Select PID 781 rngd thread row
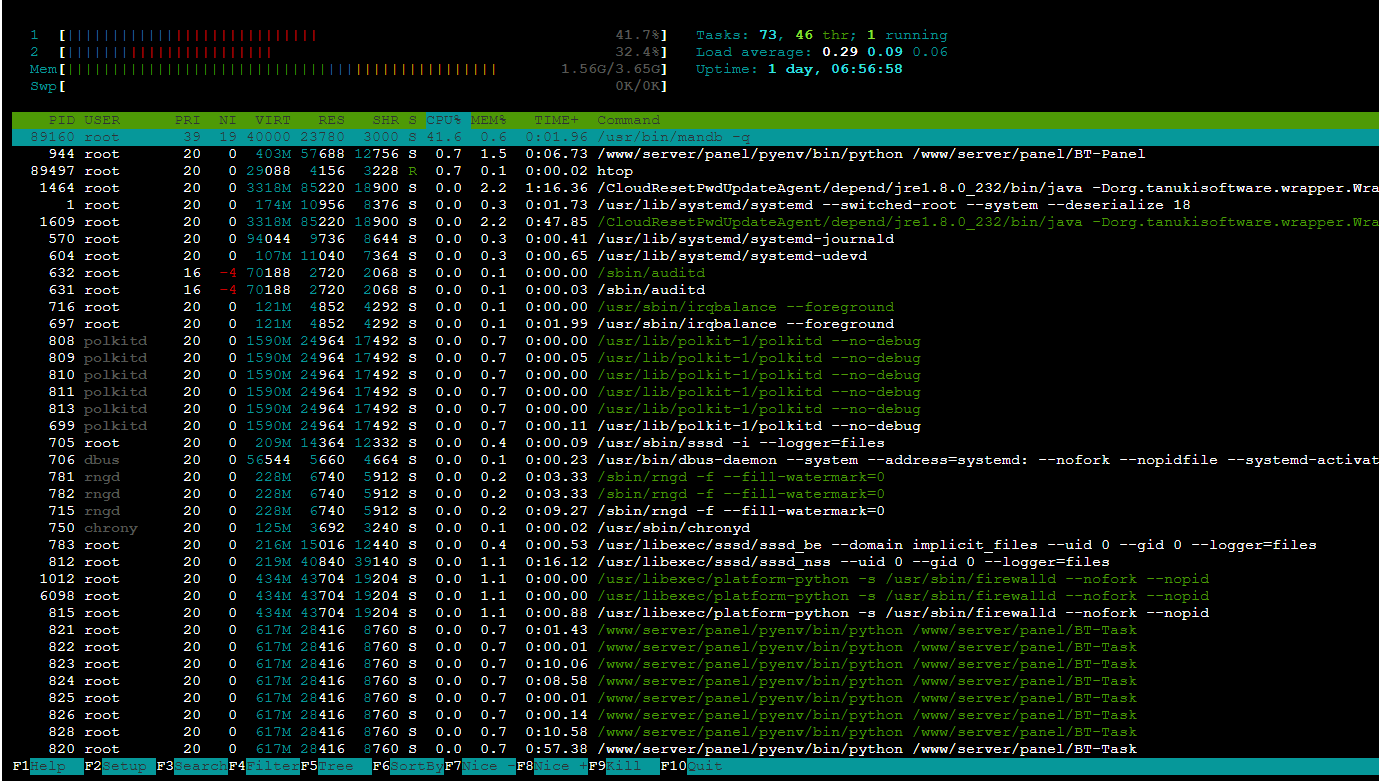Image resolution: width=1379 pixels, height=781 pixels. (x=695, y=477)
